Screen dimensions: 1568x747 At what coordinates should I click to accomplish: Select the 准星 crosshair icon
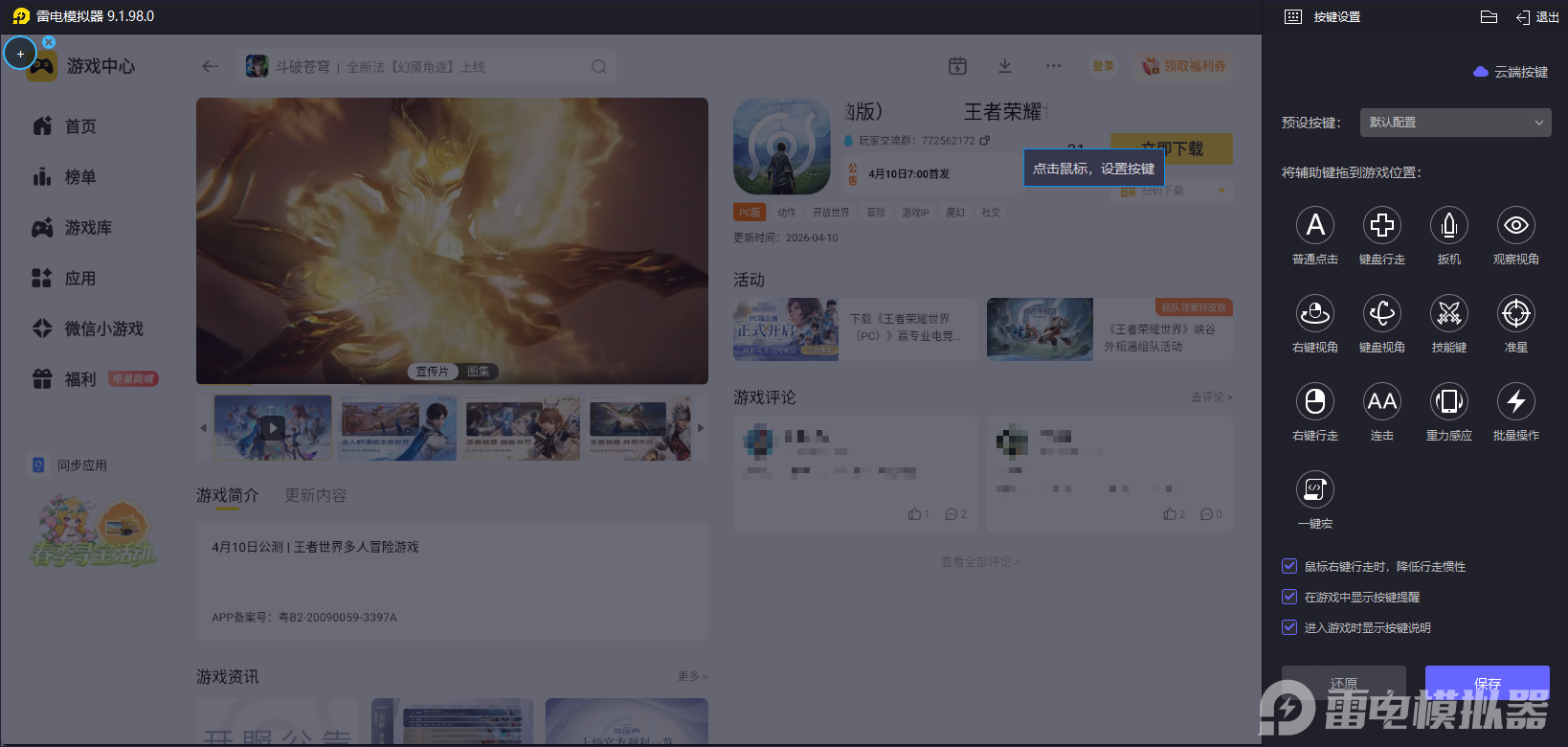tap(1516, 313)
